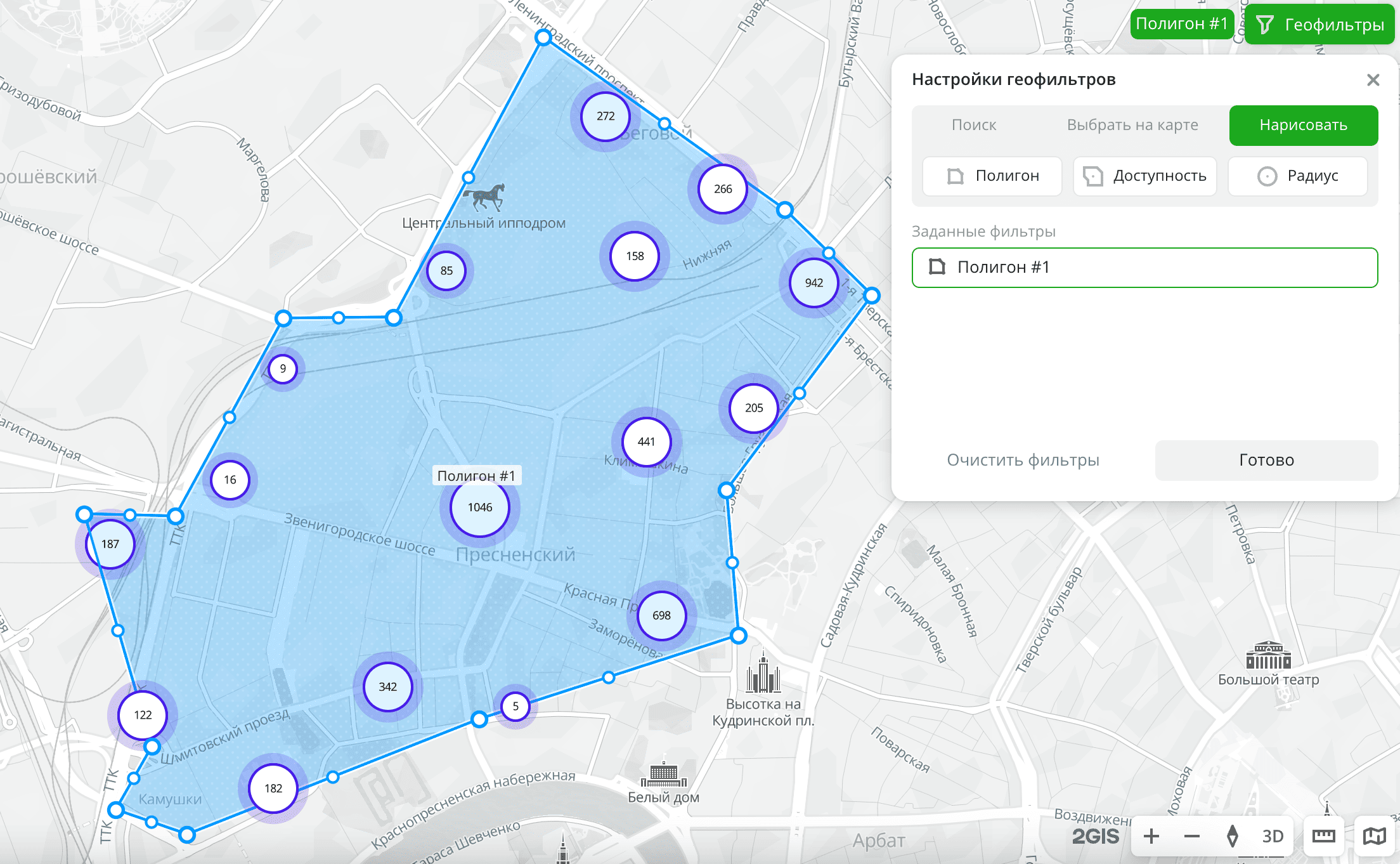This screenshot has height=864, width=1400.
Task: Close the geofilter settings panel
Action: coord(1373,80)
